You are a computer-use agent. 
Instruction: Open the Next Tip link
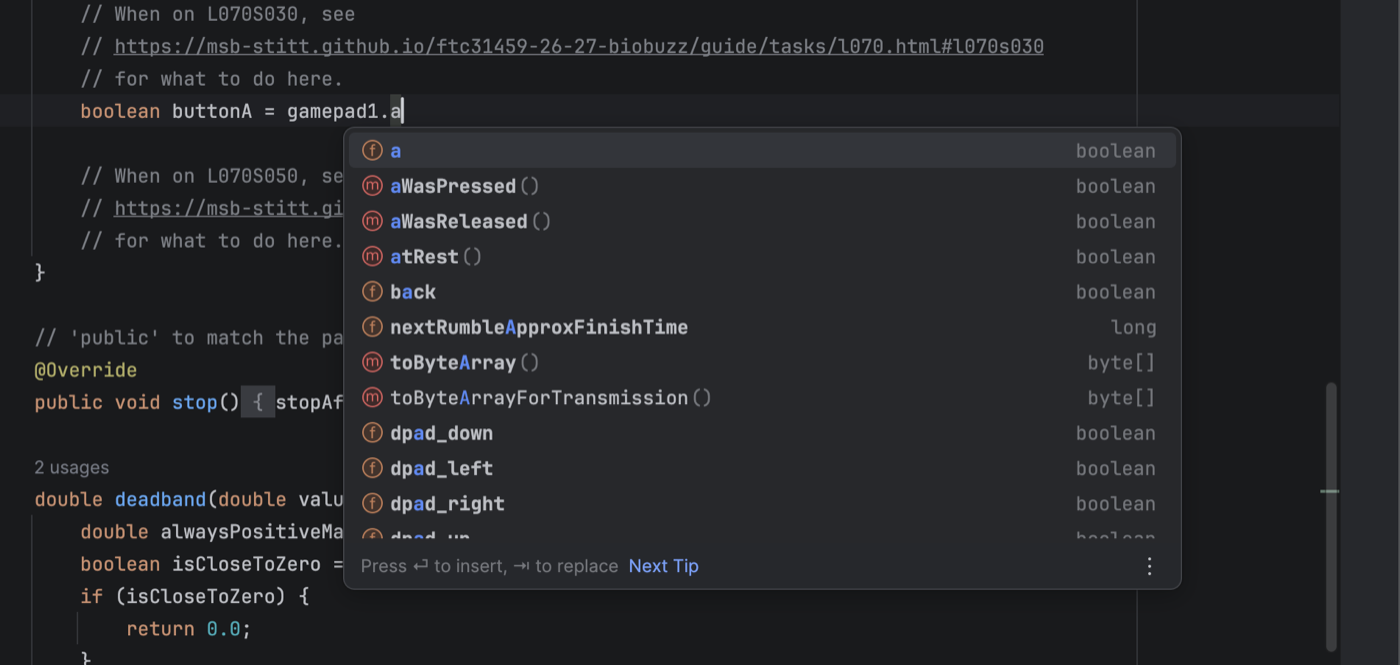(x=664, y=566)
